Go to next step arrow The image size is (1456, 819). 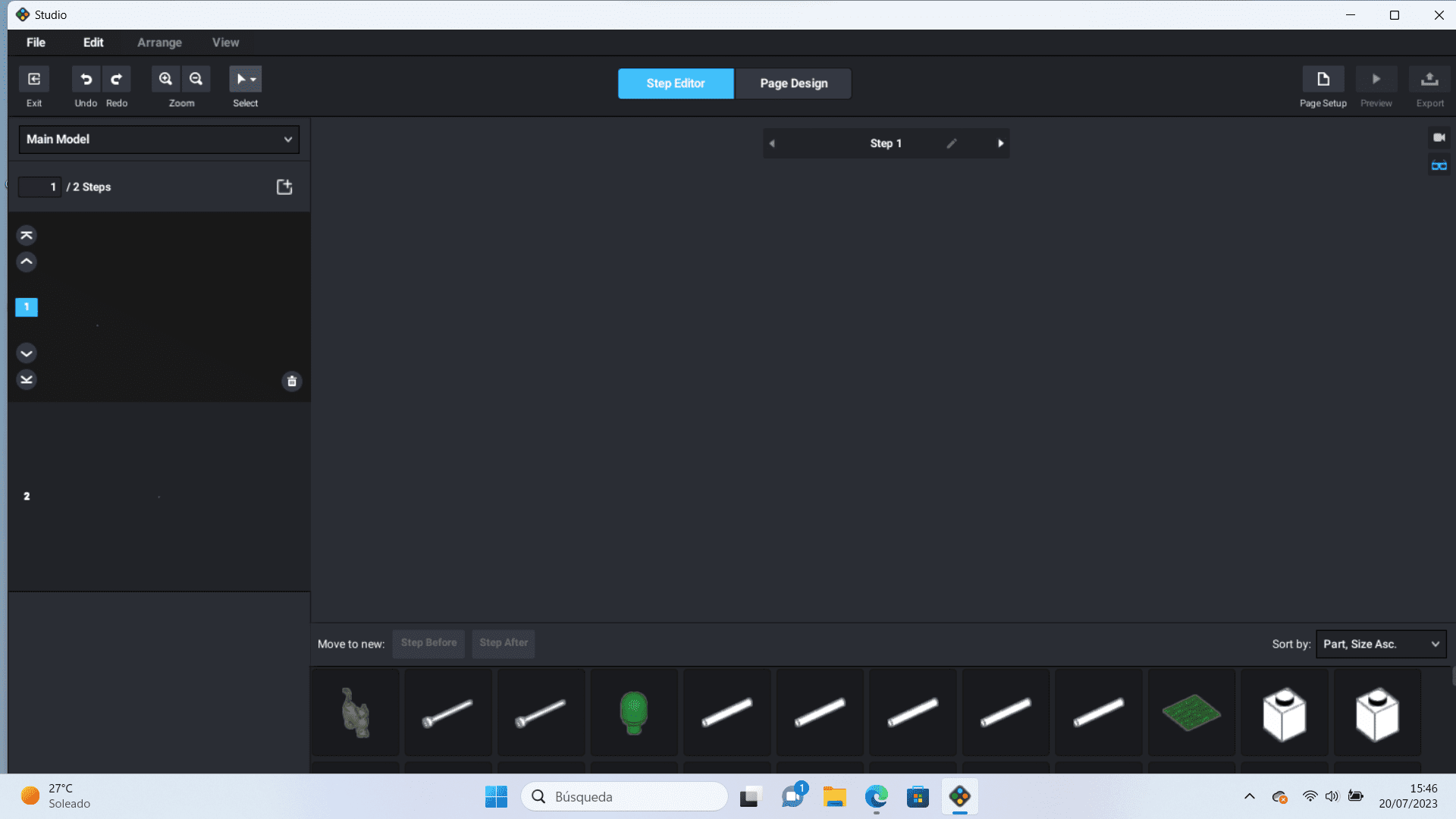pos(1000,143)
